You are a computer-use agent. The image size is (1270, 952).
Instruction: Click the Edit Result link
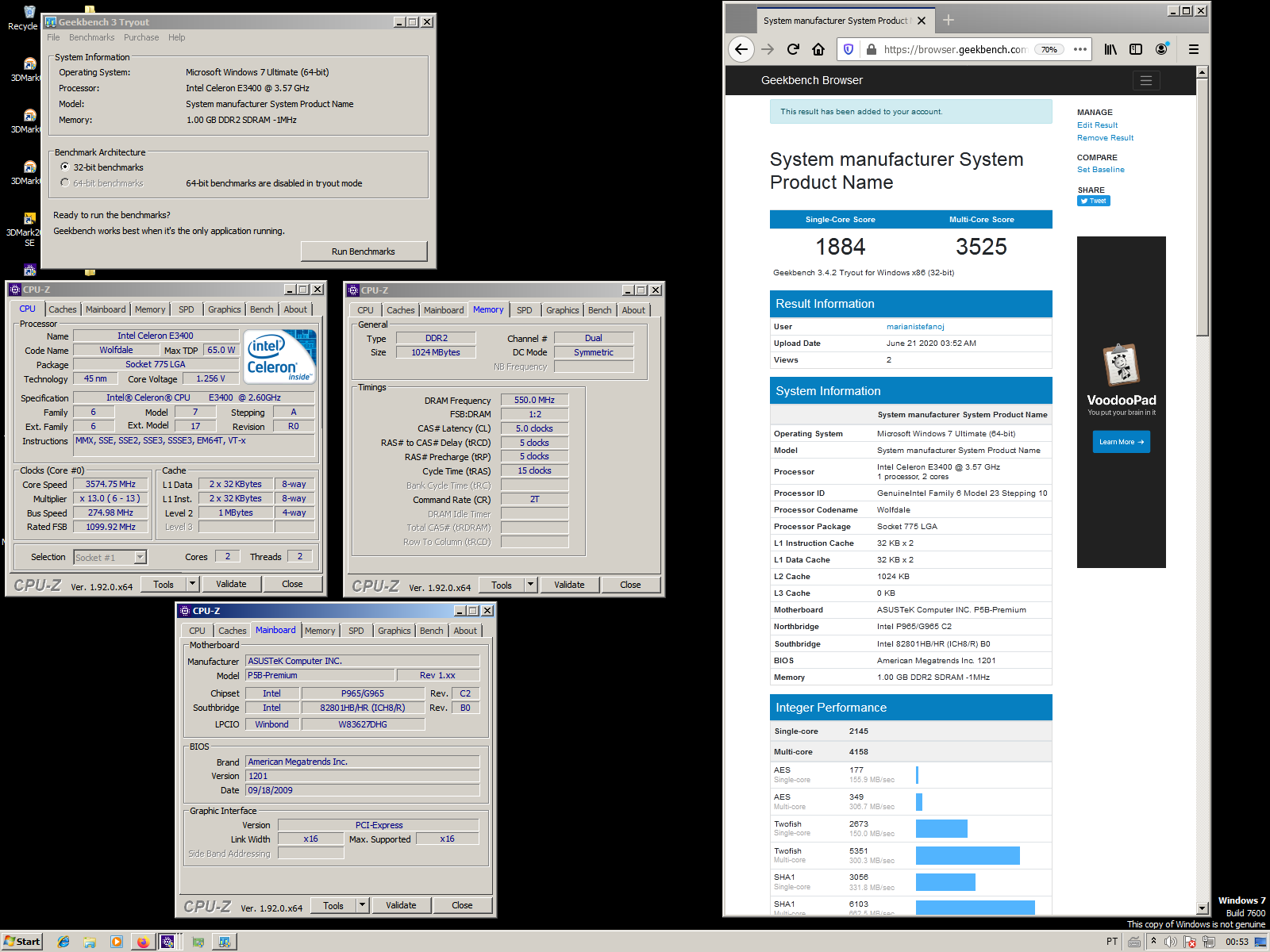[x=1097, y=125]
